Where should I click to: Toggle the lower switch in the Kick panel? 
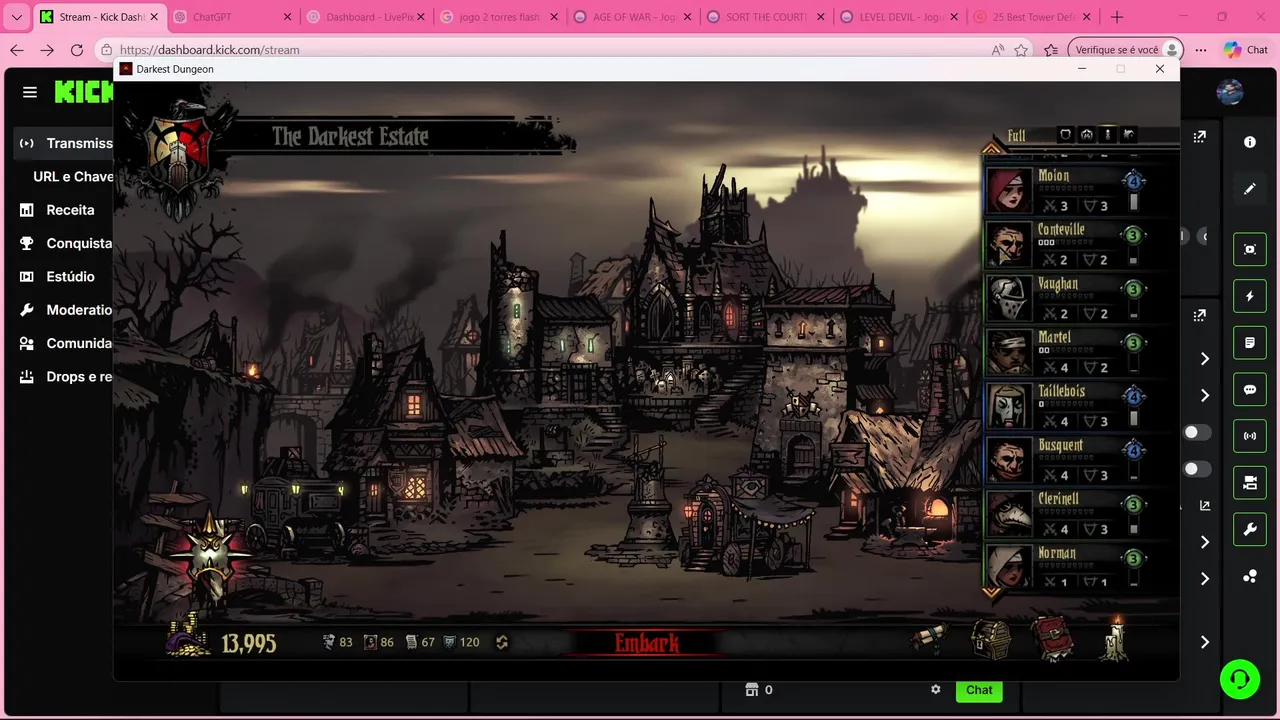1197,469
